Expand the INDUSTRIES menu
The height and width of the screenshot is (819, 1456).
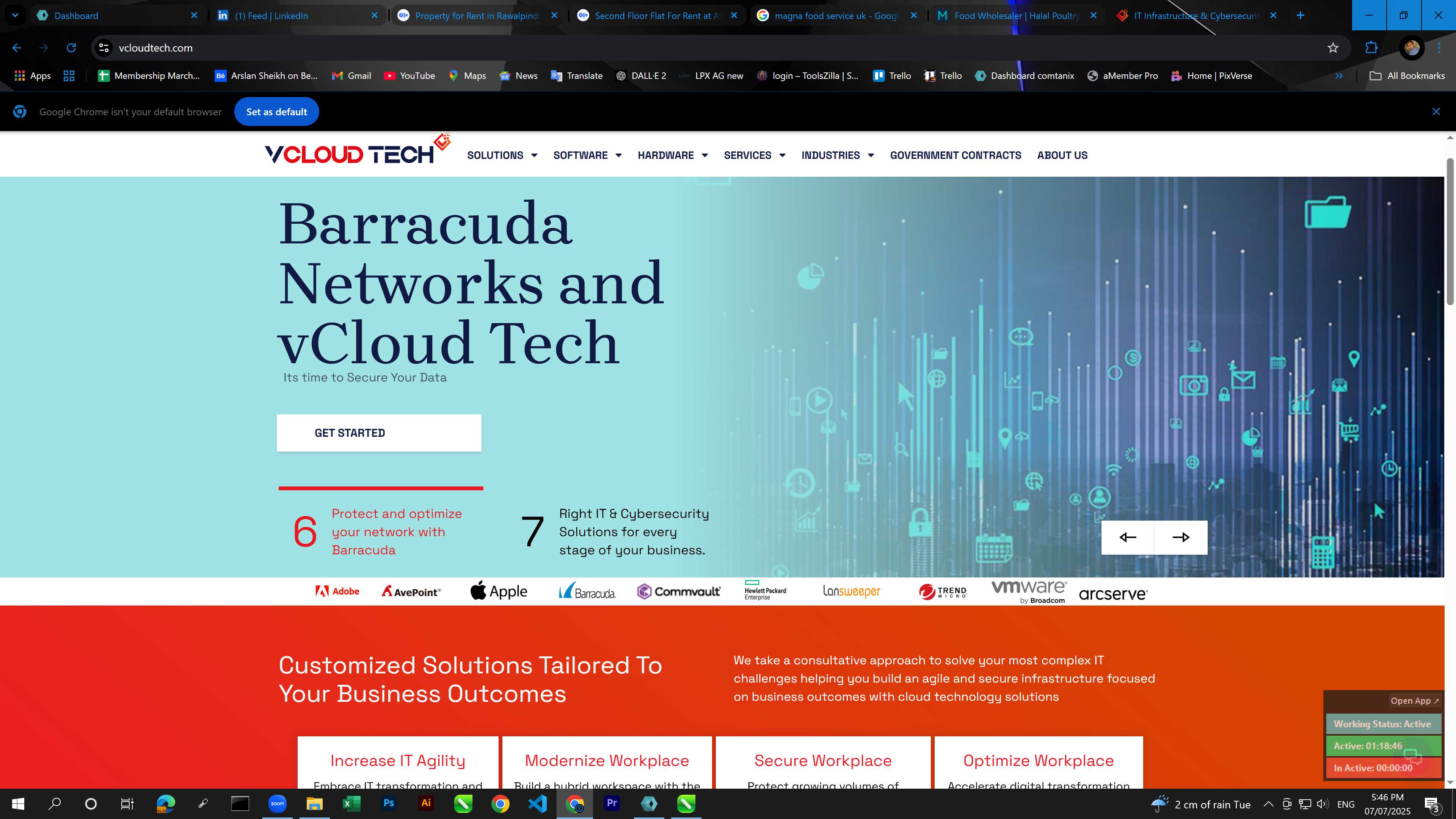point(838,155)
